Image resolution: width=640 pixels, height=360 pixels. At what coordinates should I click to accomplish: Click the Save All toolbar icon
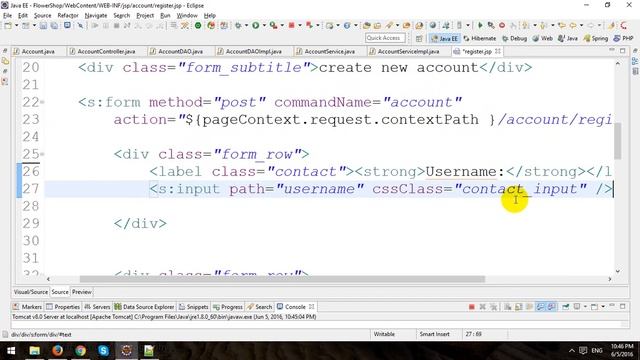54,25
